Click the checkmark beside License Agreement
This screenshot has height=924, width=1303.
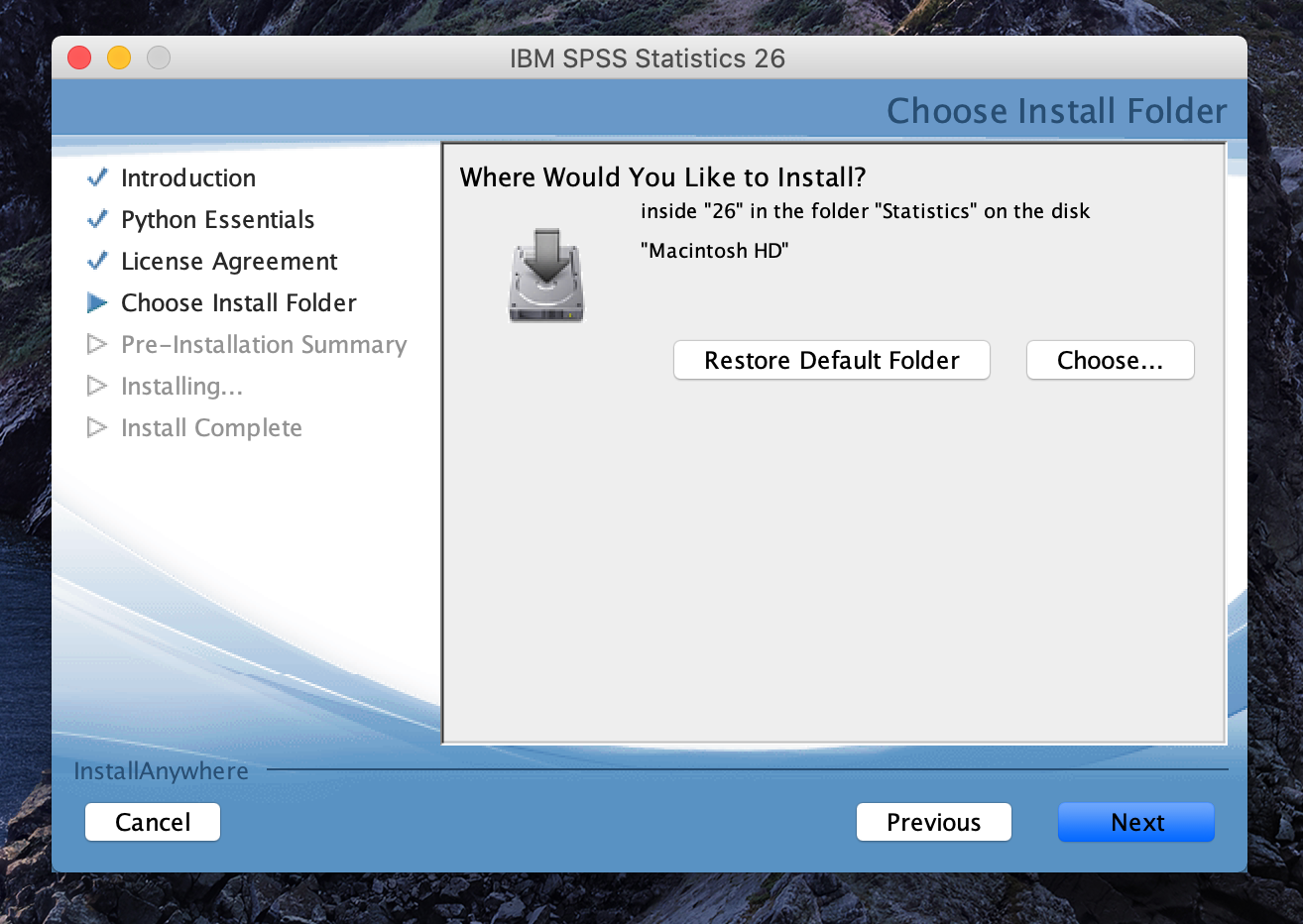97,262
